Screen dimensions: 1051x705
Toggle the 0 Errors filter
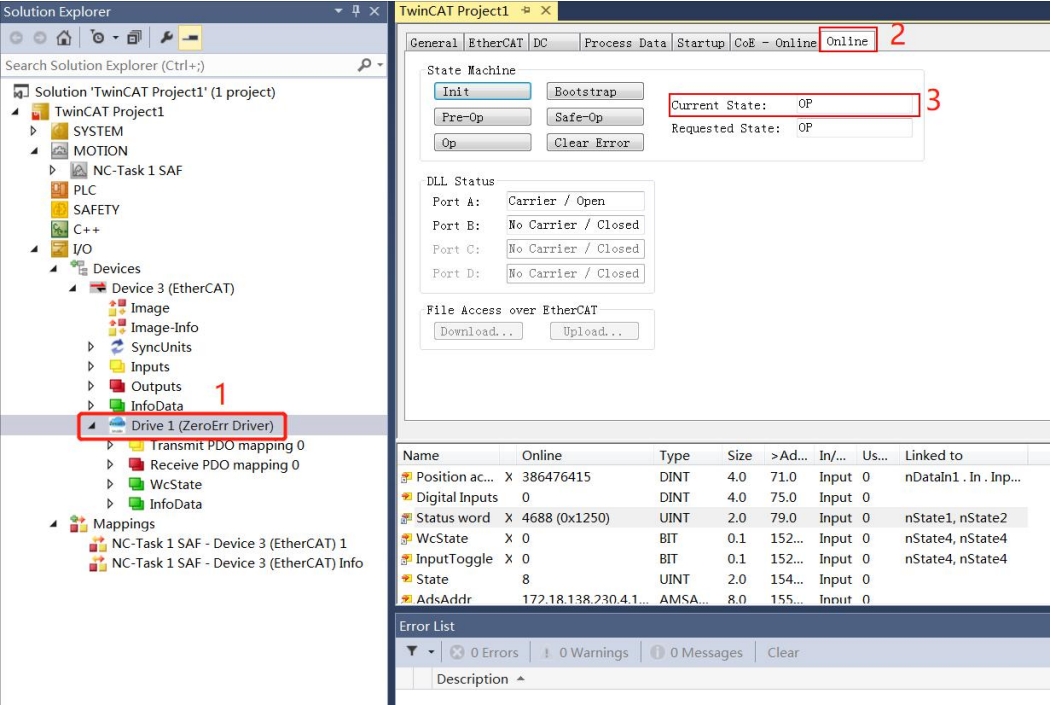(484, 652)
